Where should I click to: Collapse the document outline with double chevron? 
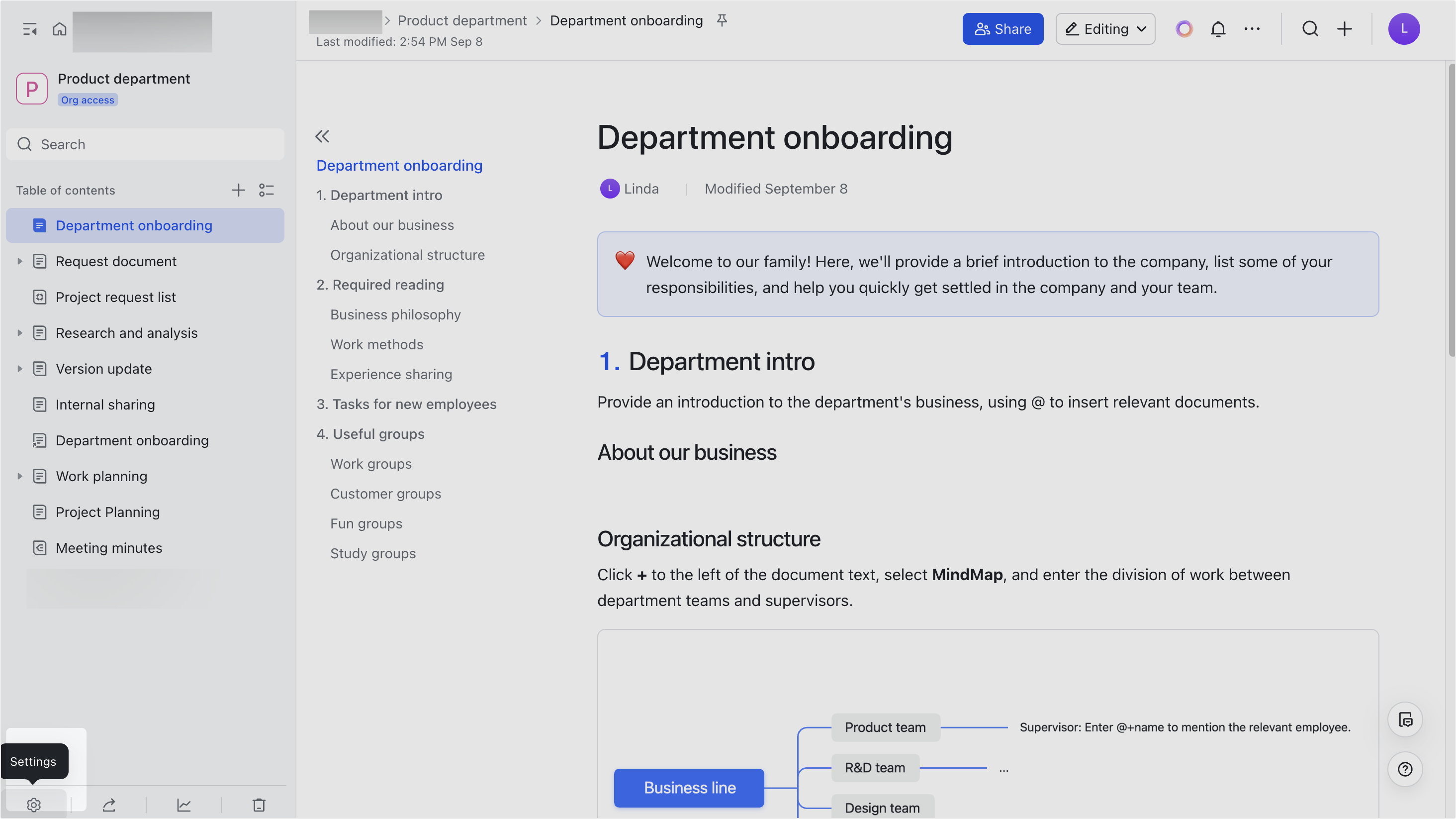click(x=322, y=136)
